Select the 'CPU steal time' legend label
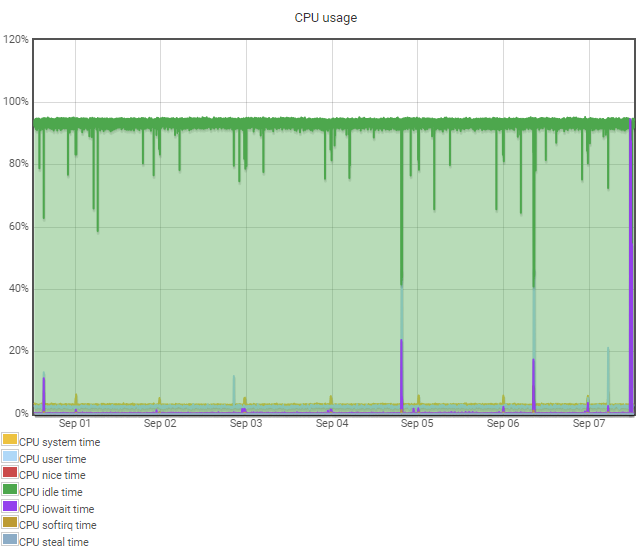 (x=54, y=542)
